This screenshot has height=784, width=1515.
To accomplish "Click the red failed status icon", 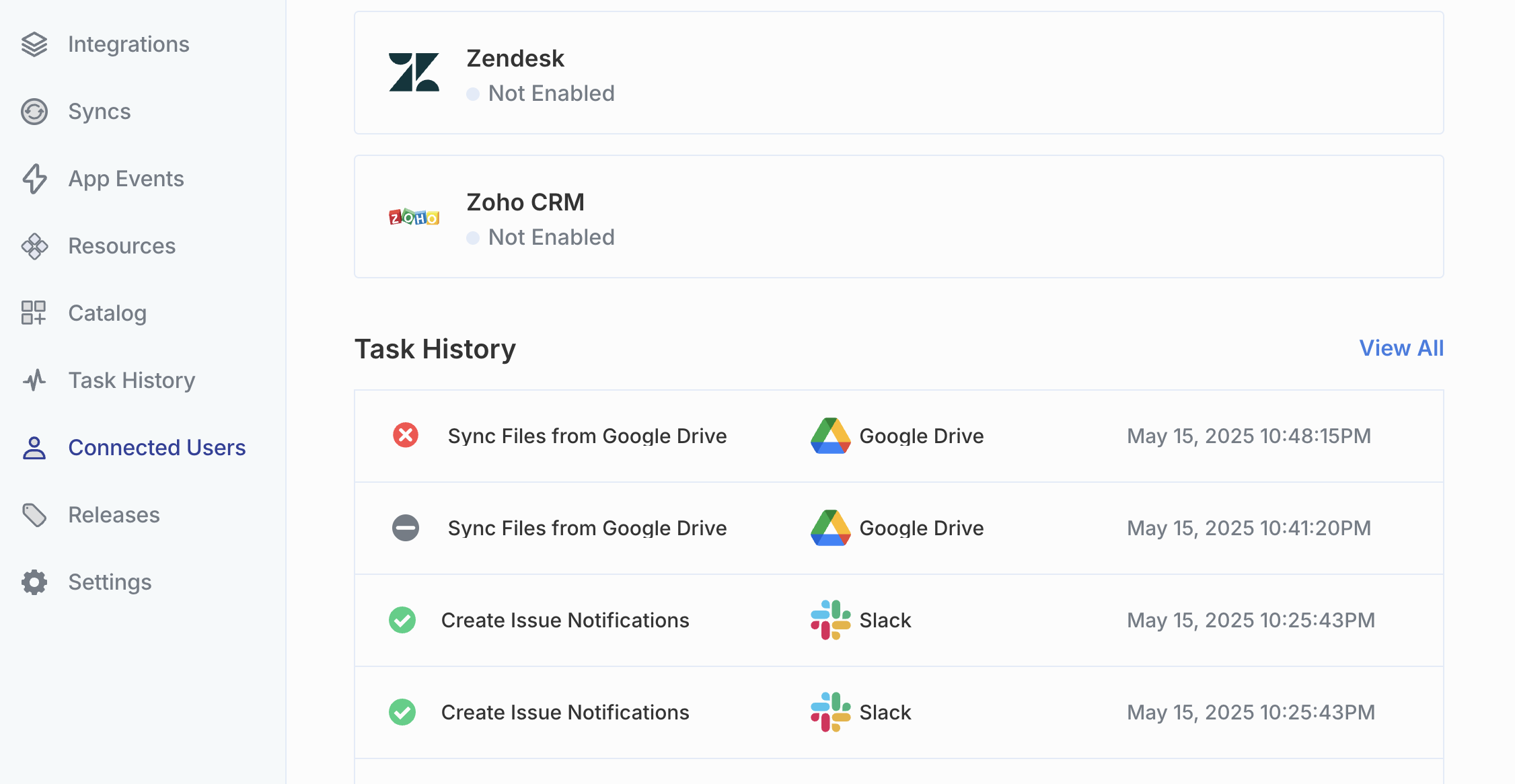I will (x=406, y=435).
